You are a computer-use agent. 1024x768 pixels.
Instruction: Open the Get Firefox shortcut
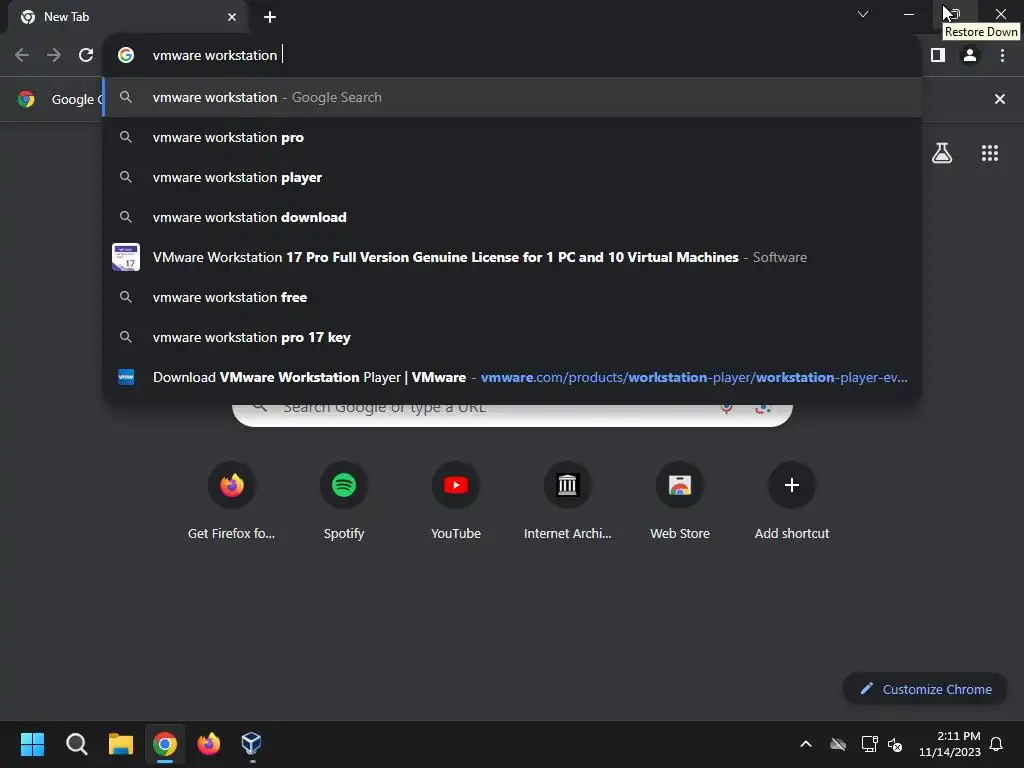pyautogui.click(x=231, y=501)
